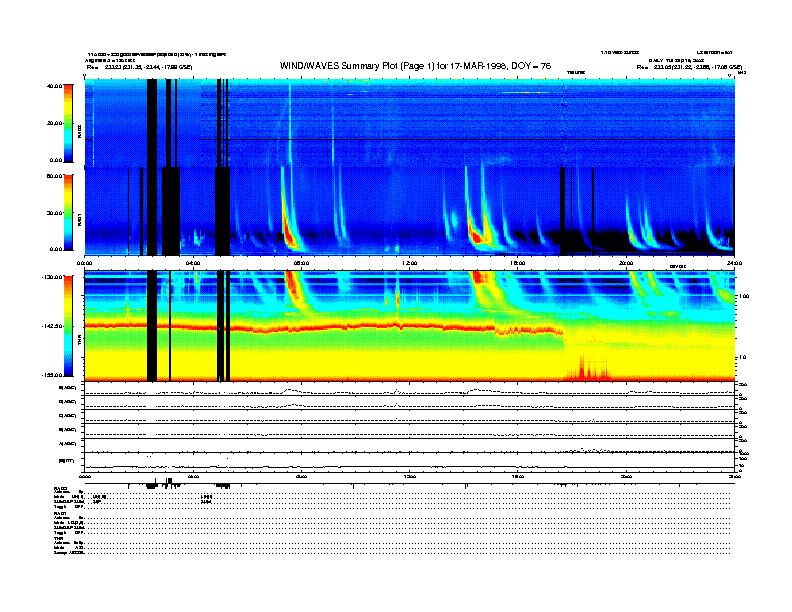This screenshot has width=792, height=612.
Task: Click the 20.00 label on RAD2 colorbar
Action: click(54, 123)
